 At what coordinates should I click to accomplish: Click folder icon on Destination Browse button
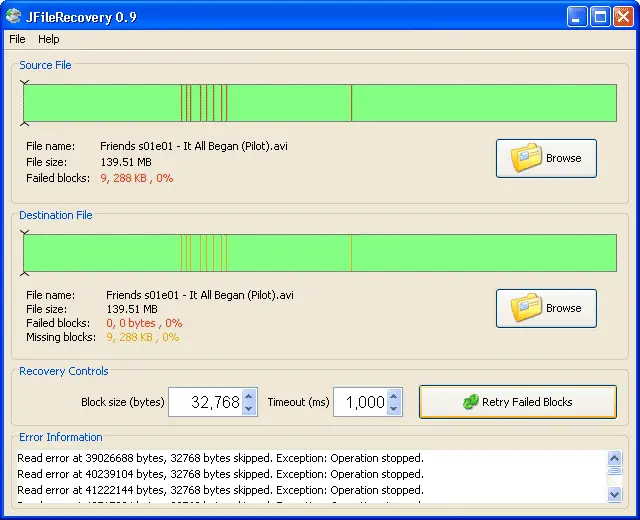pyautogui.click(x=526, y=307)
